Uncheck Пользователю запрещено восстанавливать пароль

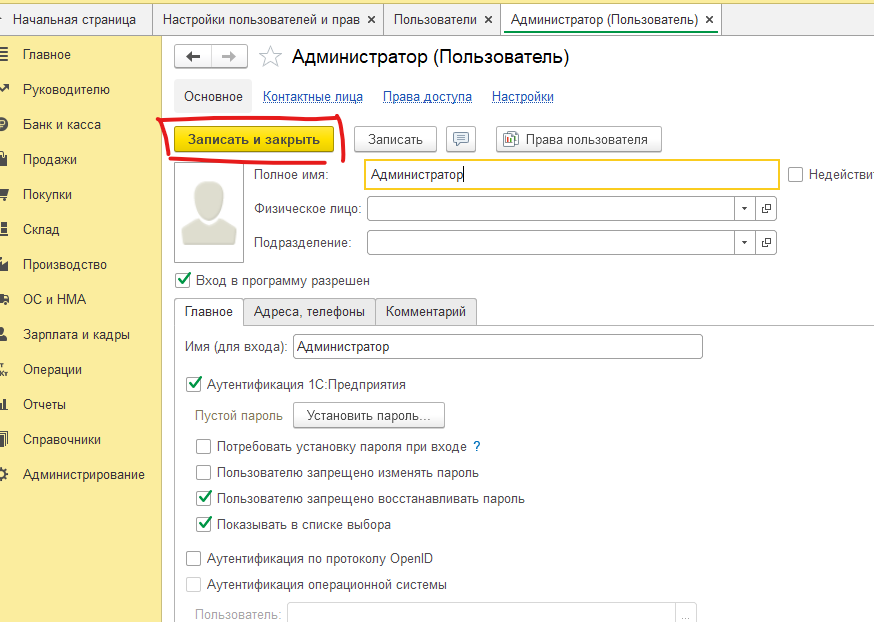203,498
